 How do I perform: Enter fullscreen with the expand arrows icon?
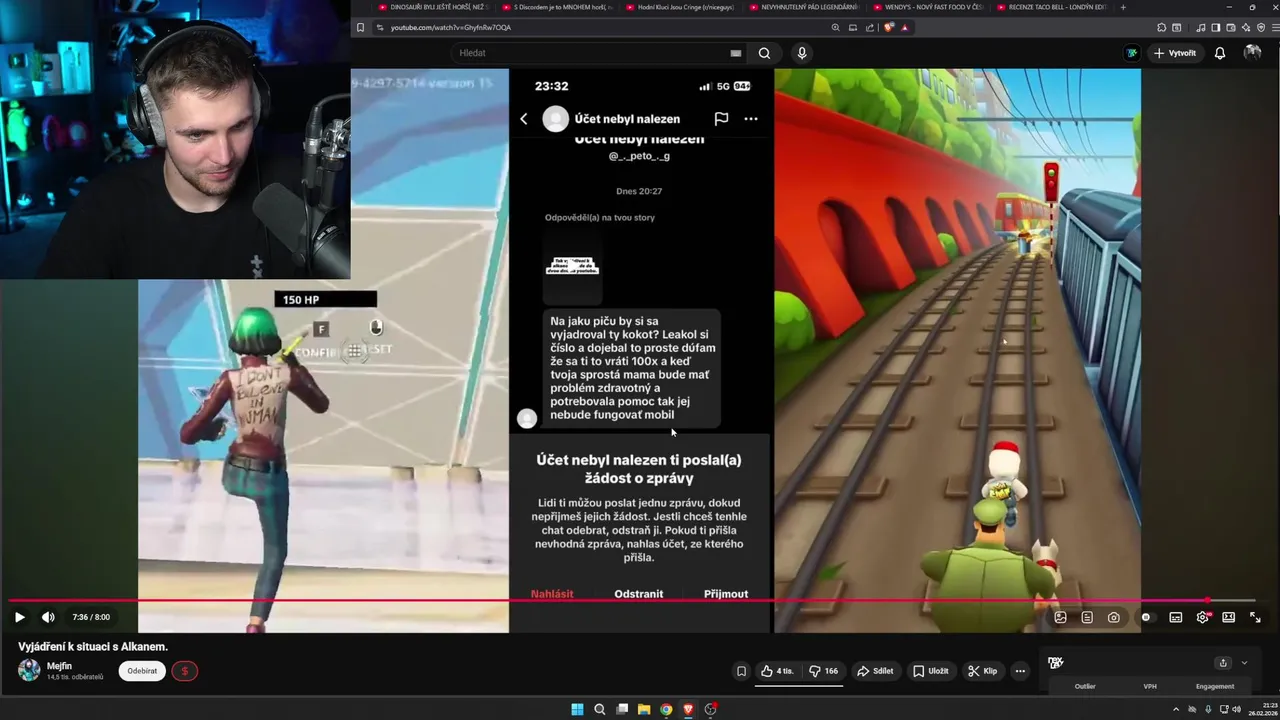click(x=1256, y=617)
